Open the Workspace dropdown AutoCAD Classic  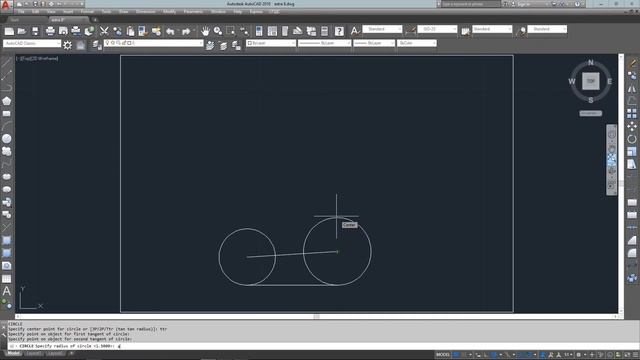tap(32, 43)
